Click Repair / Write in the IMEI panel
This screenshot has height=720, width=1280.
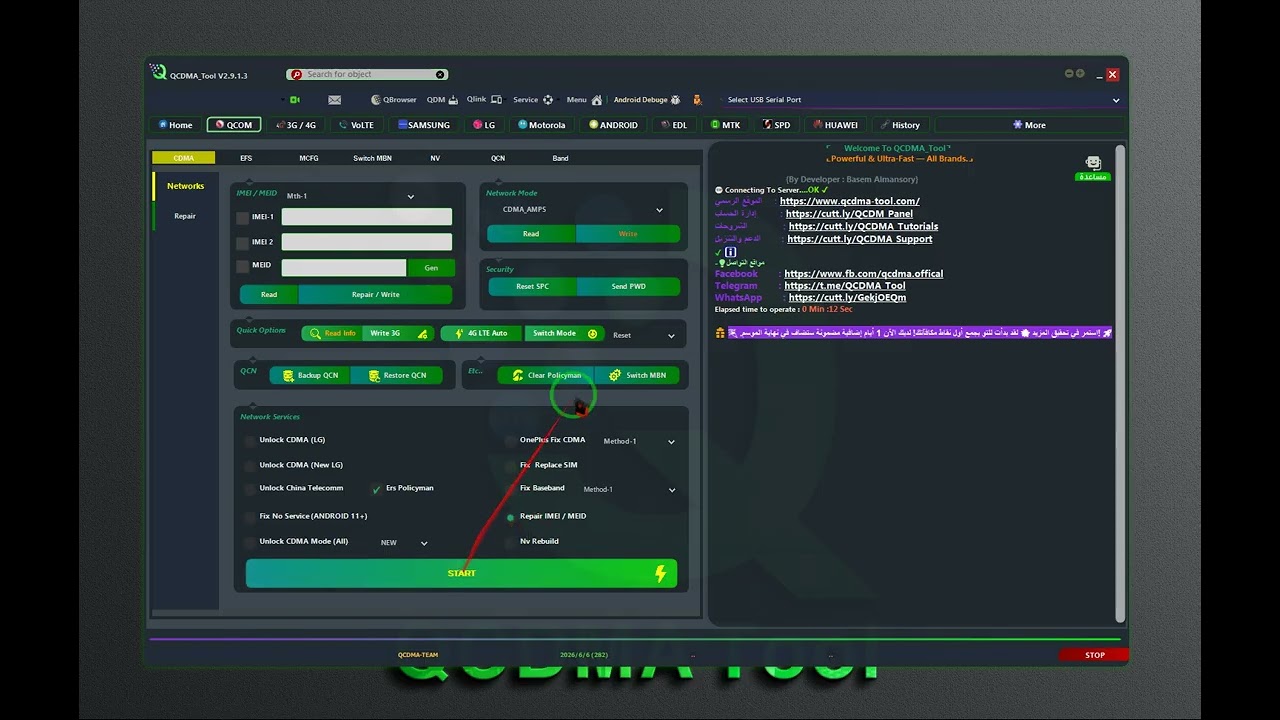(x=376, y=295)
